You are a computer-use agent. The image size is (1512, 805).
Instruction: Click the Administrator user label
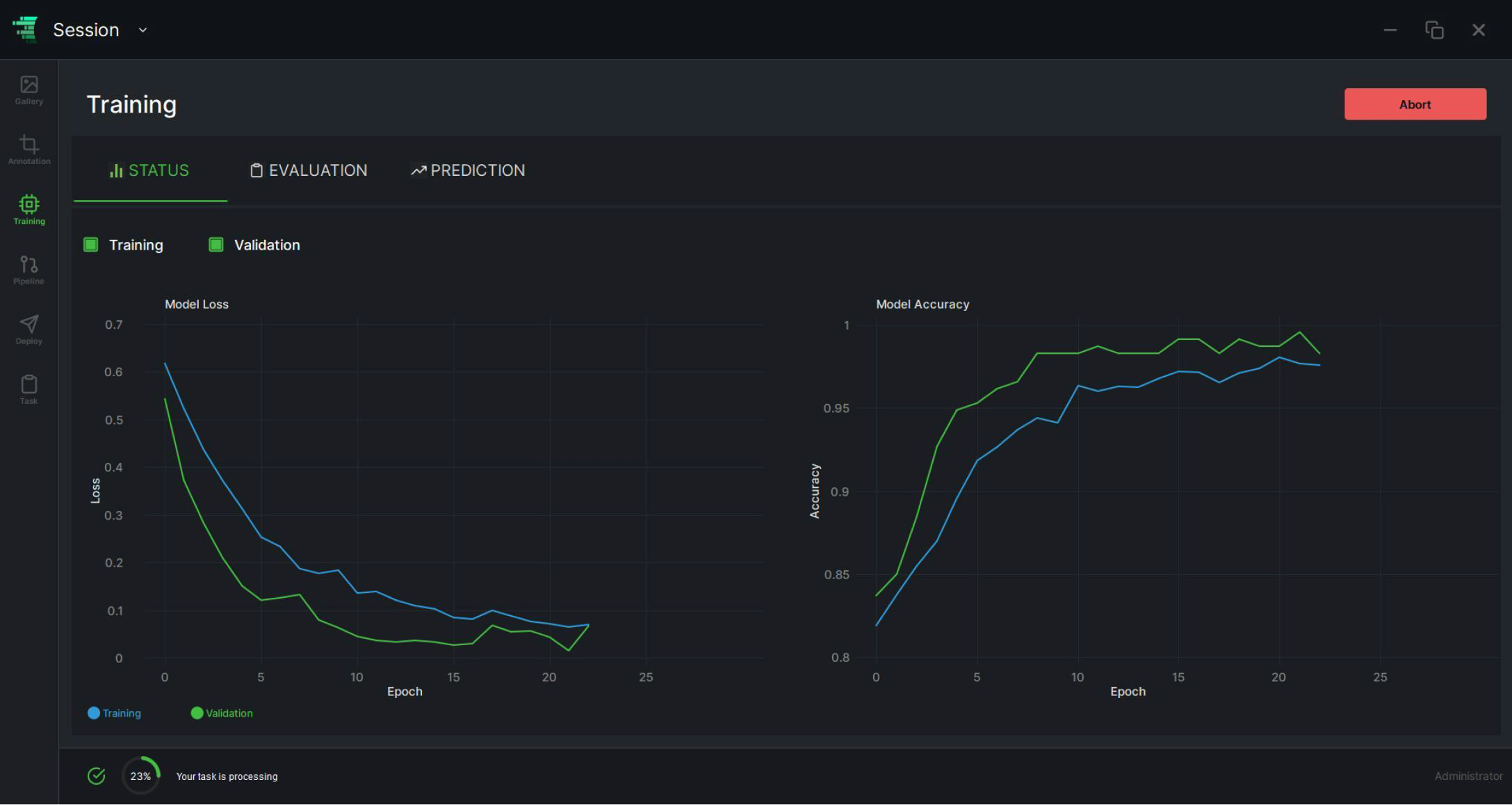[1468, 776]
